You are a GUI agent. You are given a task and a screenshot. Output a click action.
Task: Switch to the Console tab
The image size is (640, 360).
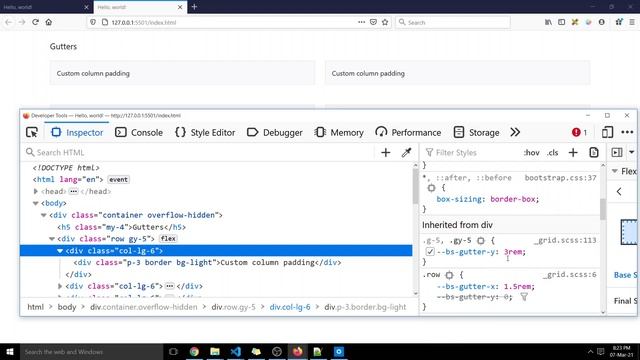[x=139, y=132]
